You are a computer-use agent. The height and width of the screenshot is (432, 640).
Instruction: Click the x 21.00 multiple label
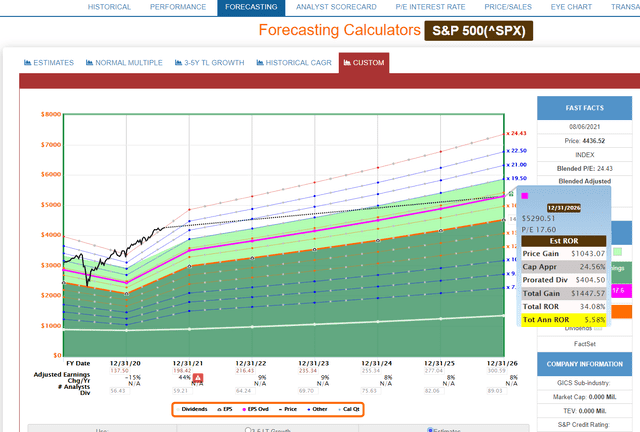point(517,165)
